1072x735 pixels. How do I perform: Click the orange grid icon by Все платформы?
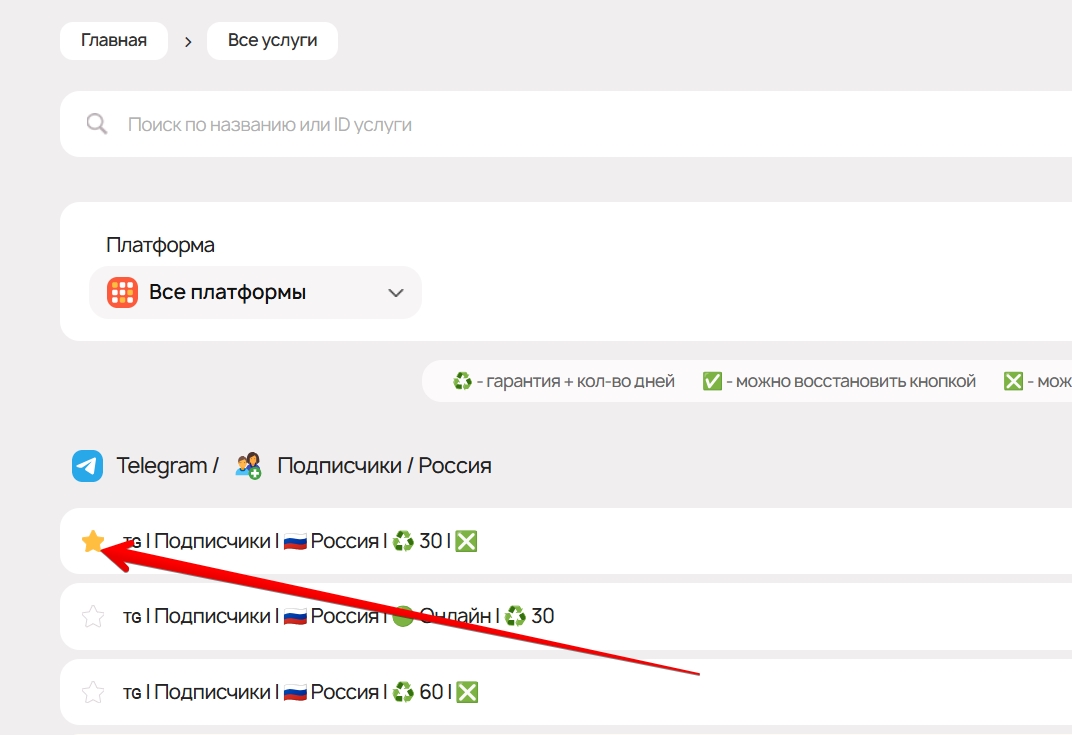coord(122,293)
